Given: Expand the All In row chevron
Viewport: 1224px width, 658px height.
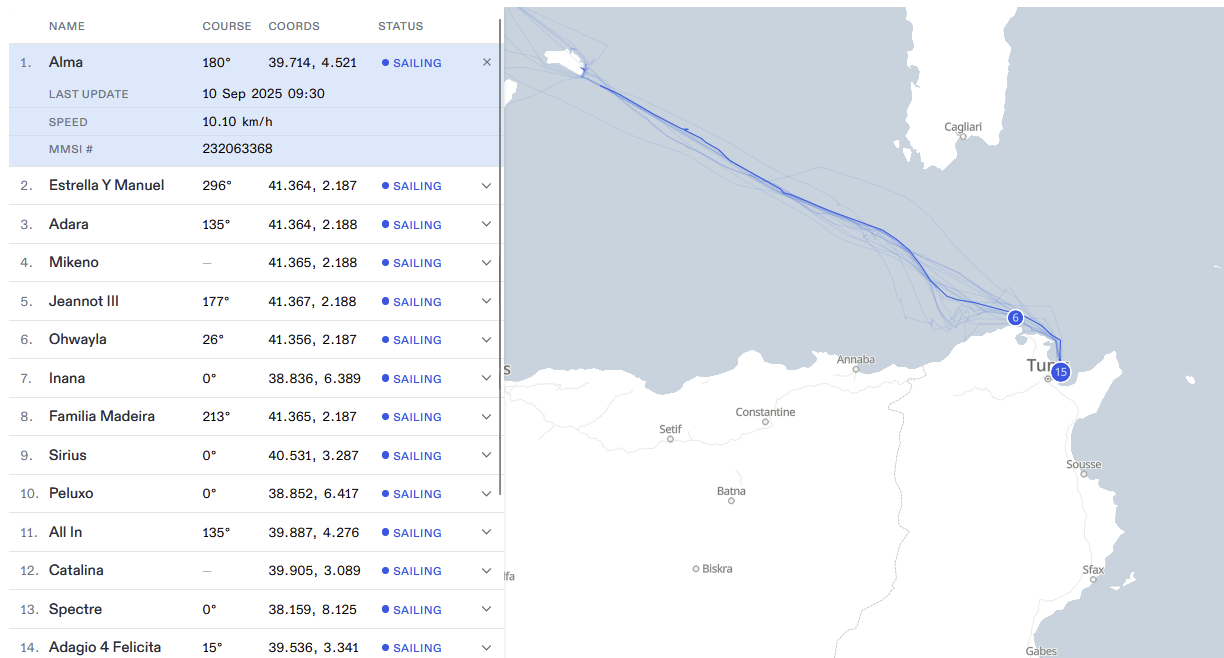Looking at the screenshot, I should pyautogui.click(x=487, y=532).
